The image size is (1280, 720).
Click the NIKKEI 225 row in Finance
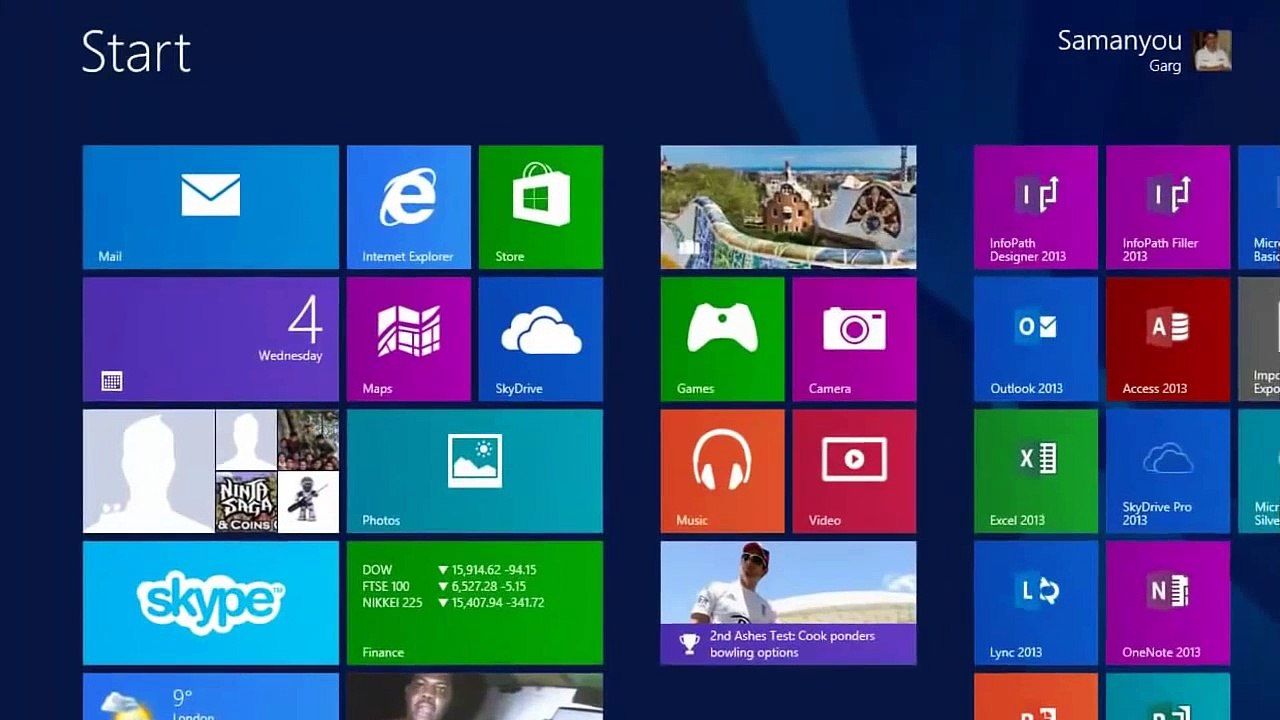tap(453, 603)
